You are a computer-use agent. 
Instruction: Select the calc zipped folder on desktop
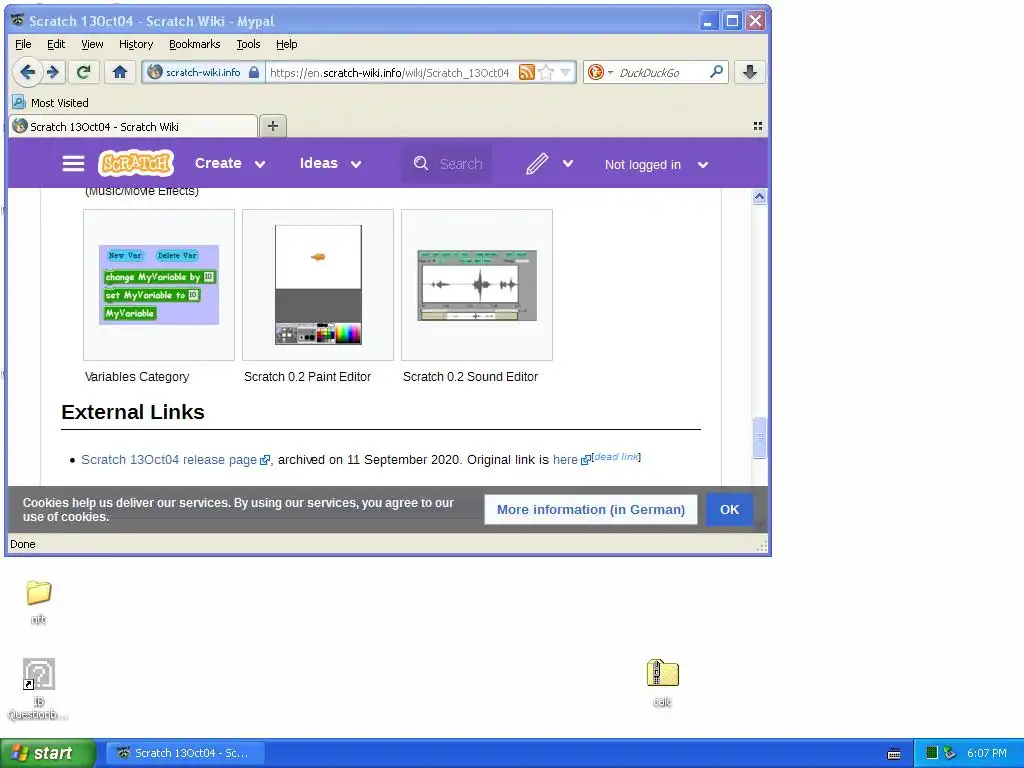point(663,682)
